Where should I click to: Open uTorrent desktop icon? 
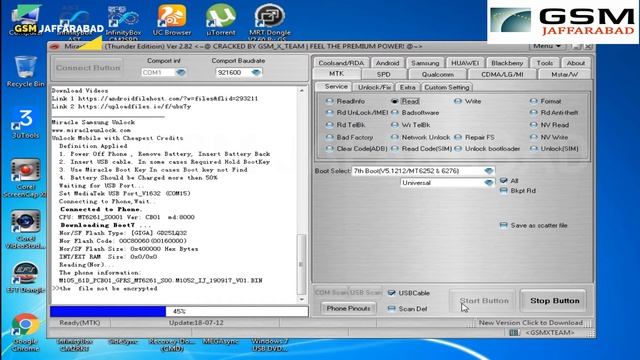coord(221,20)
